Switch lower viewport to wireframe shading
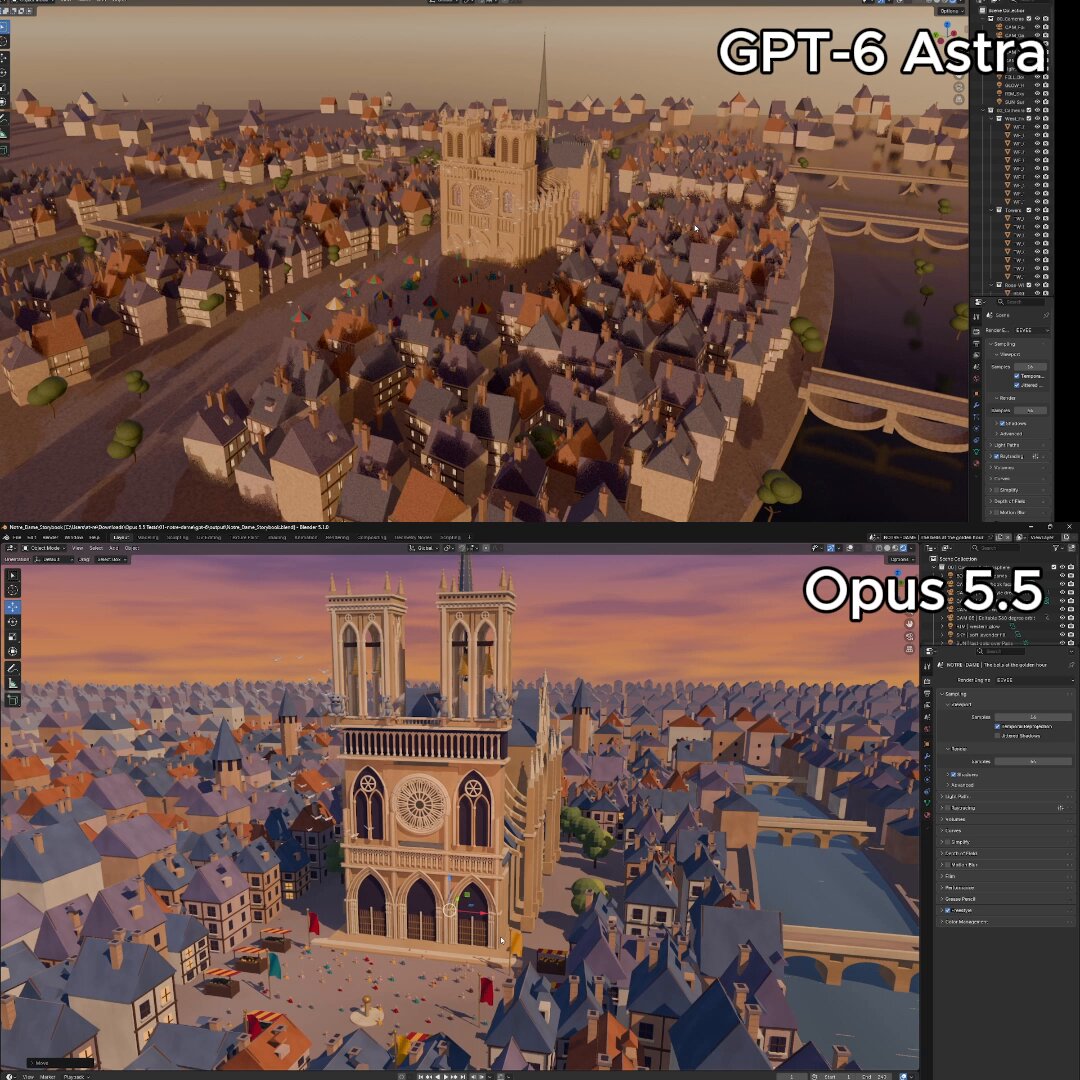The width and height of the screenshot is (1080, 1080). (879, 548)
